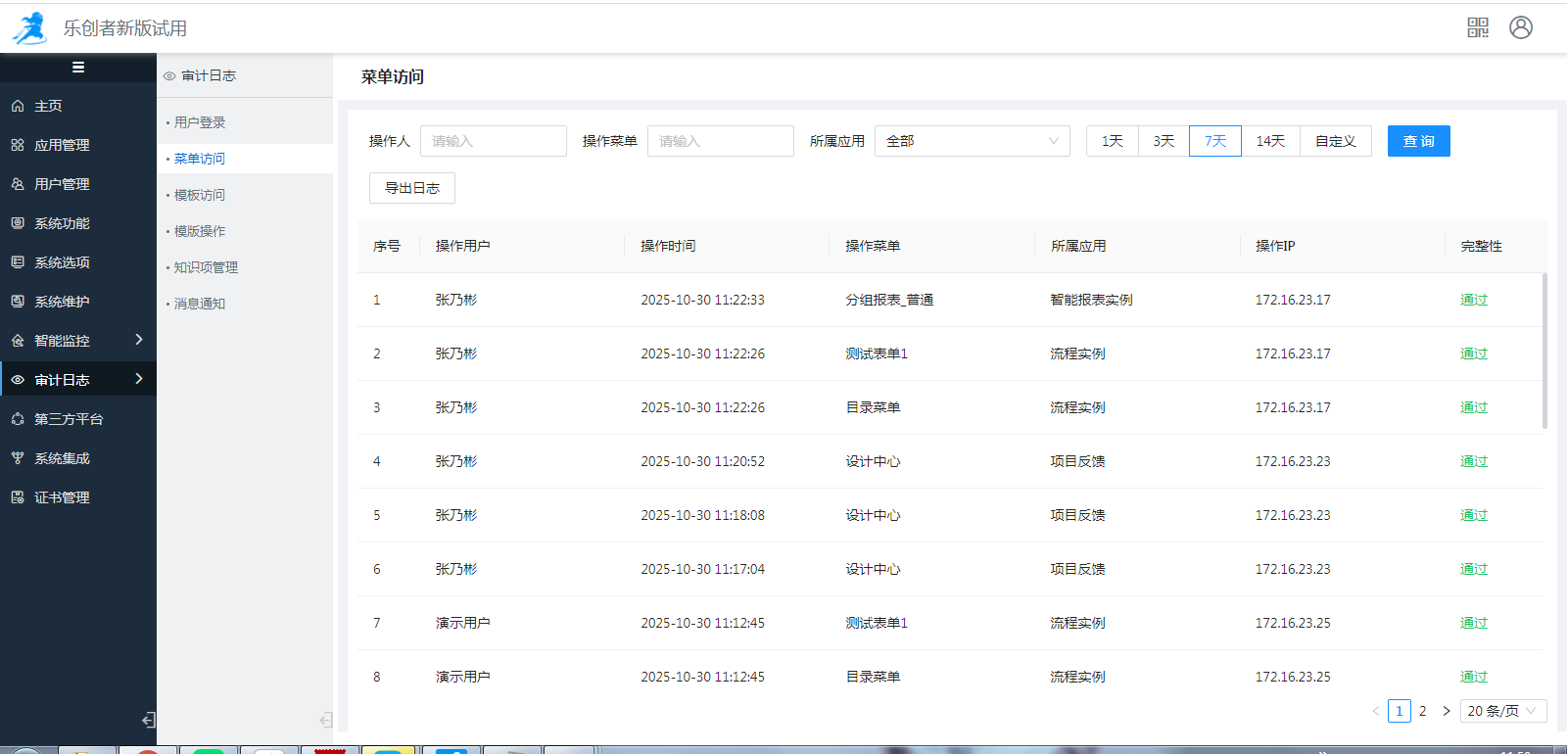The height and width of the screenshot is (754, 1568).
Task: Click the 证书管理 sidebar icon
Action: pyautogui.click(x=18, y=497)
